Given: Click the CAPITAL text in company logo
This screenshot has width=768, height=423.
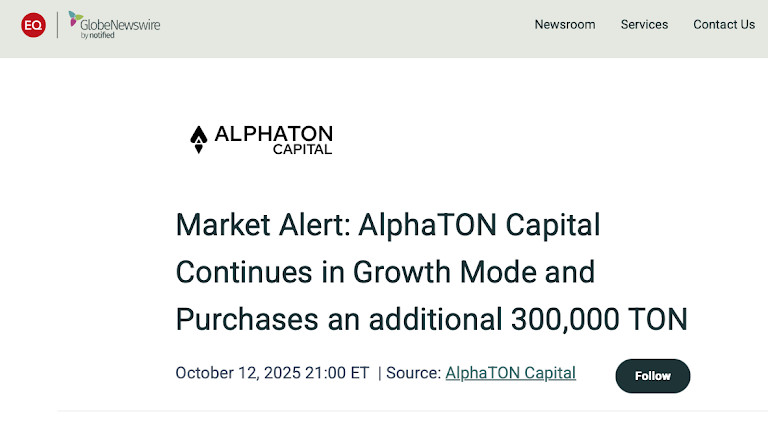Looking at the screenshot, I should point(302,150).
